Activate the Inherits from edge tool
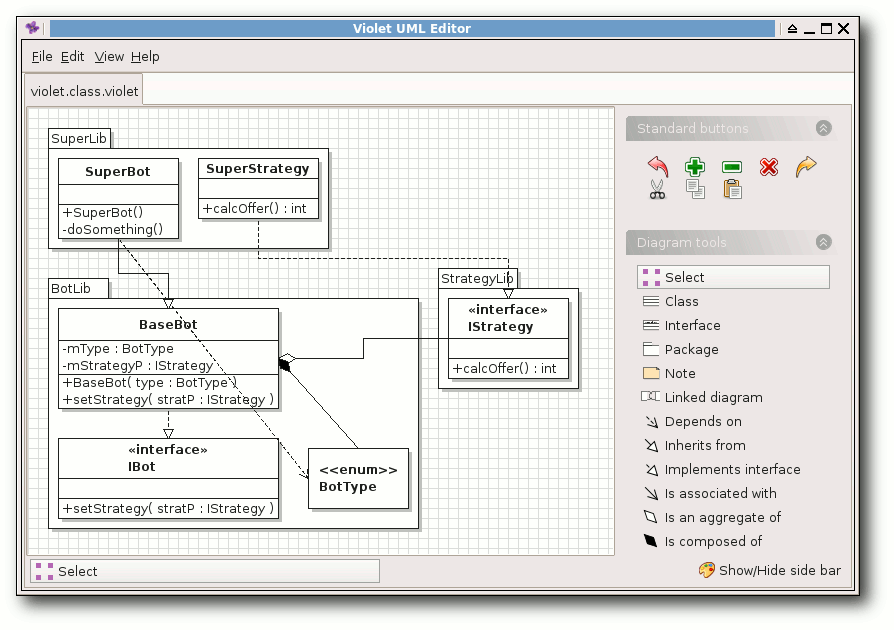 [x=694, y=445]
